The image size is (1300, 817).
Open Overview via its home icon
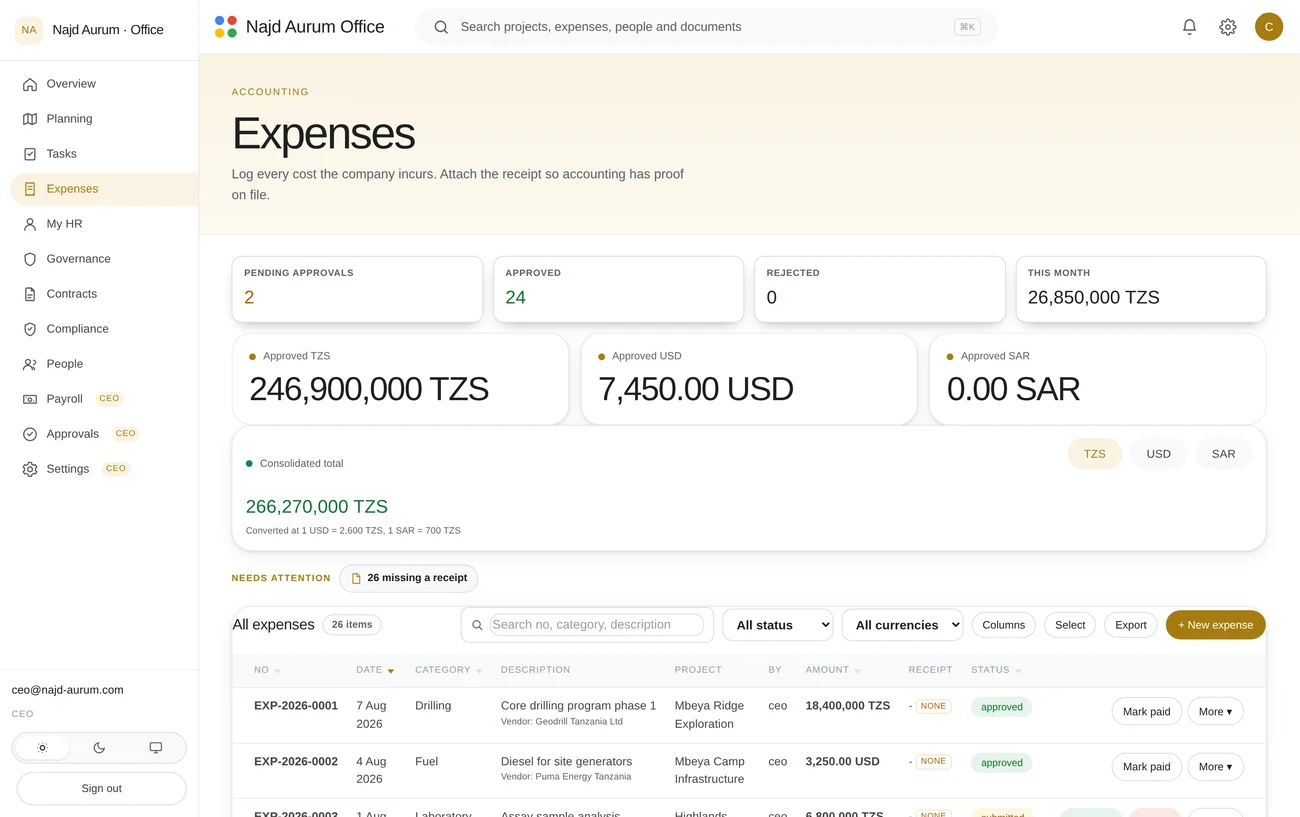click(30, 84)
